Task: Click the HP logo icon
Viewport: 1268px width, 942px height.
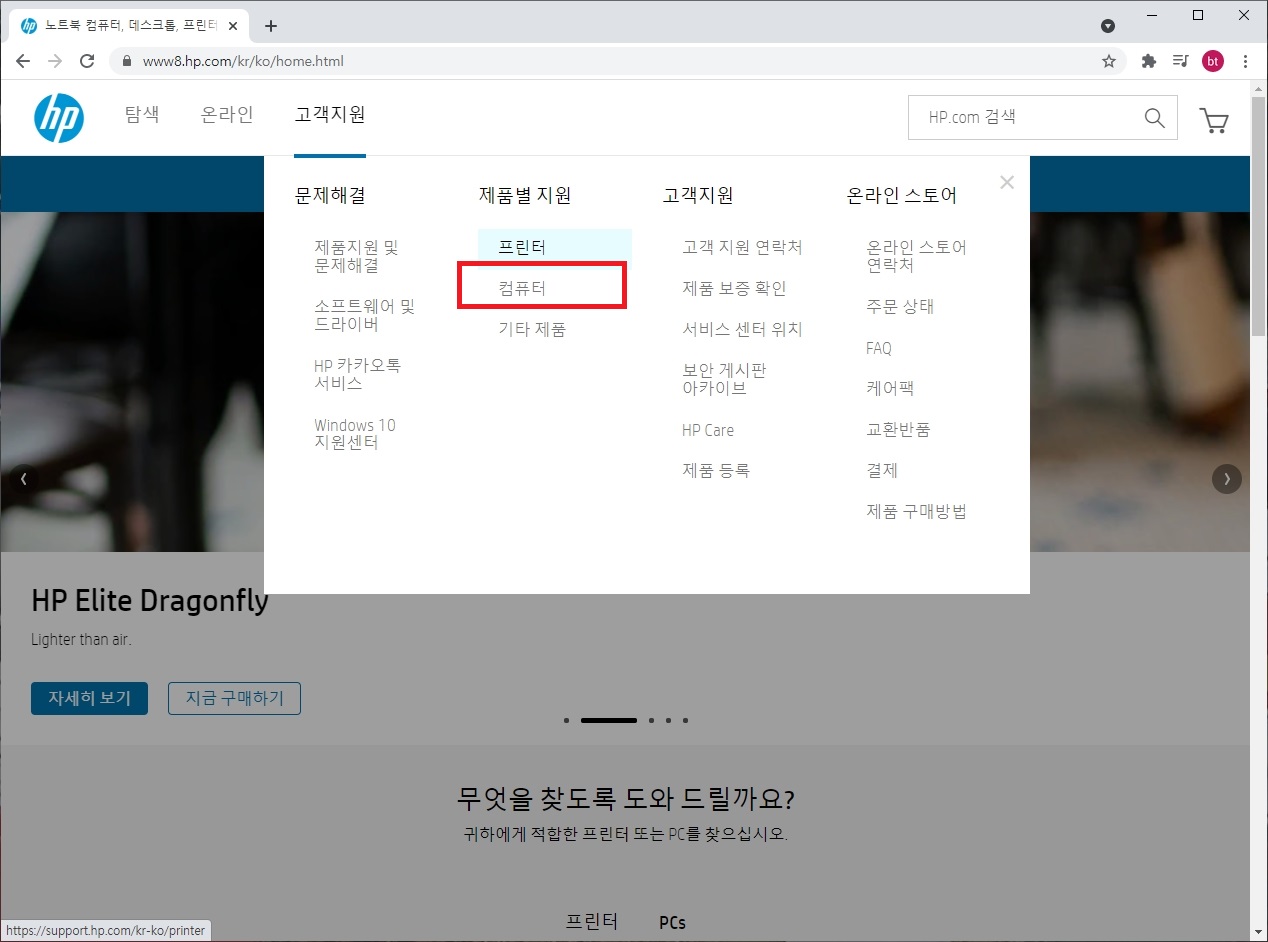Action: tap(59, 118)
